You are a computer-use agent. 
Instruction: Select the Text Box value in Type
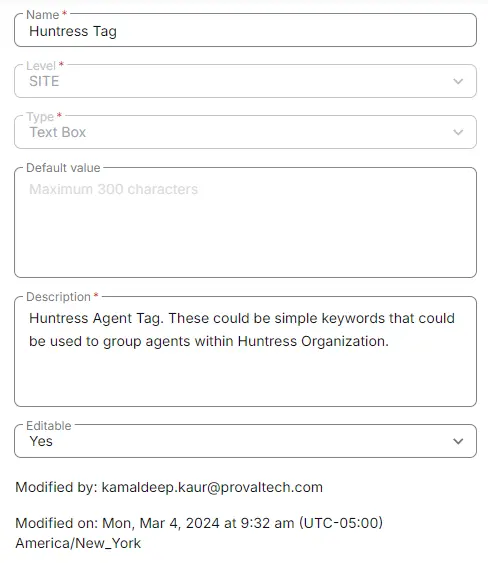[57, 132]
